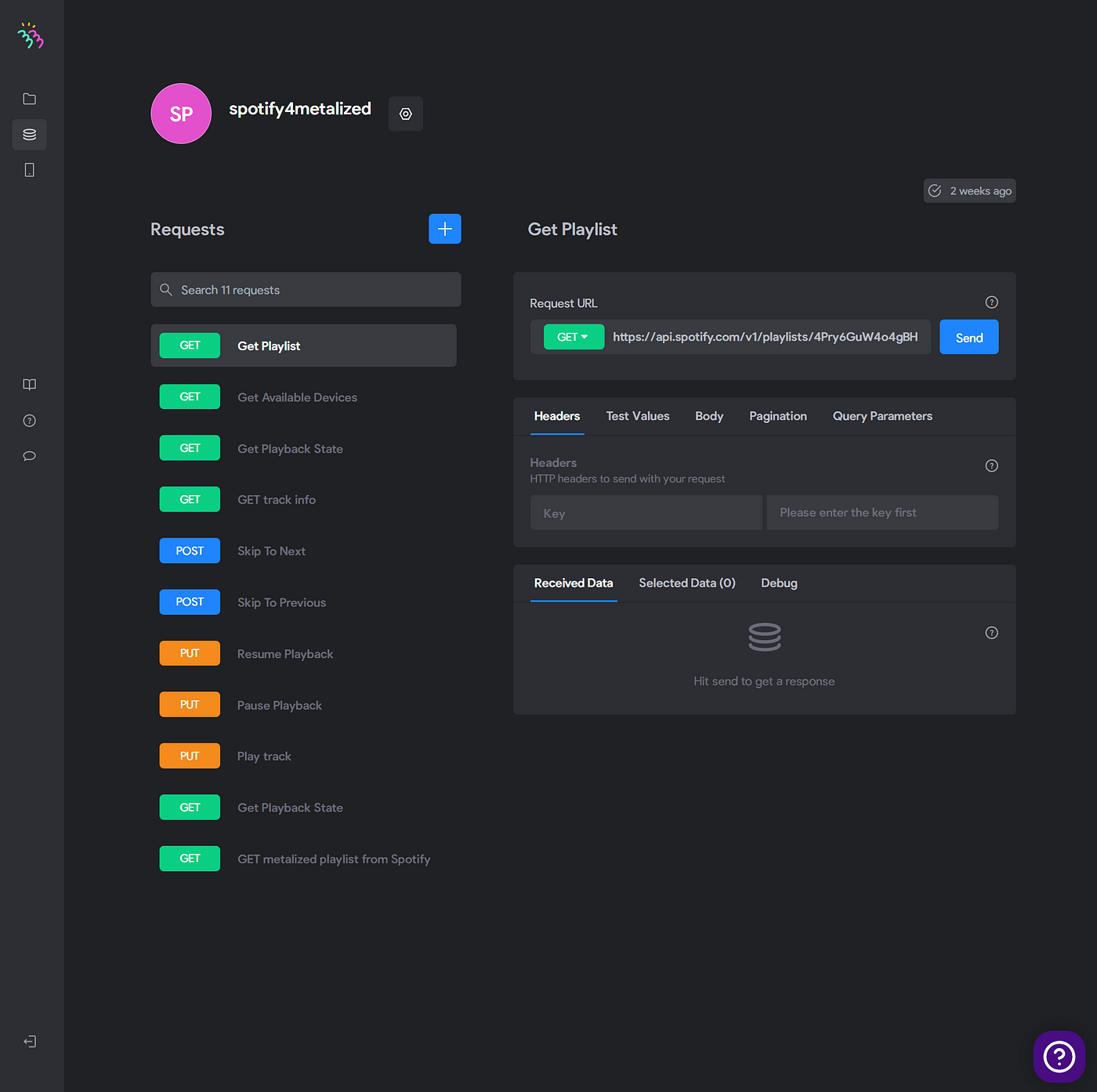Viewport: 1097px width, 1092px height.
Task: Click the search magnifier icon
Action: [166, 290]
